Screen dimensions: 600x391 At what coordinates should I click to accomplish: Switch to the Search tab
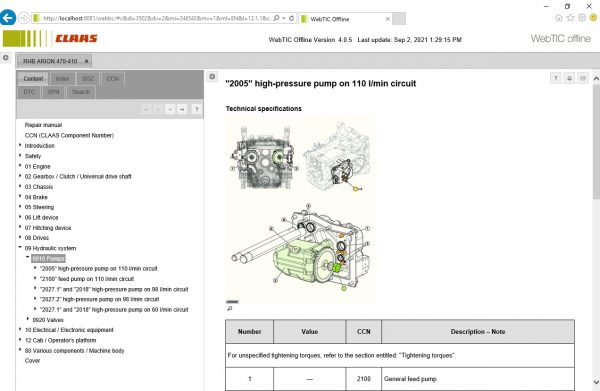tap(81, 92)
